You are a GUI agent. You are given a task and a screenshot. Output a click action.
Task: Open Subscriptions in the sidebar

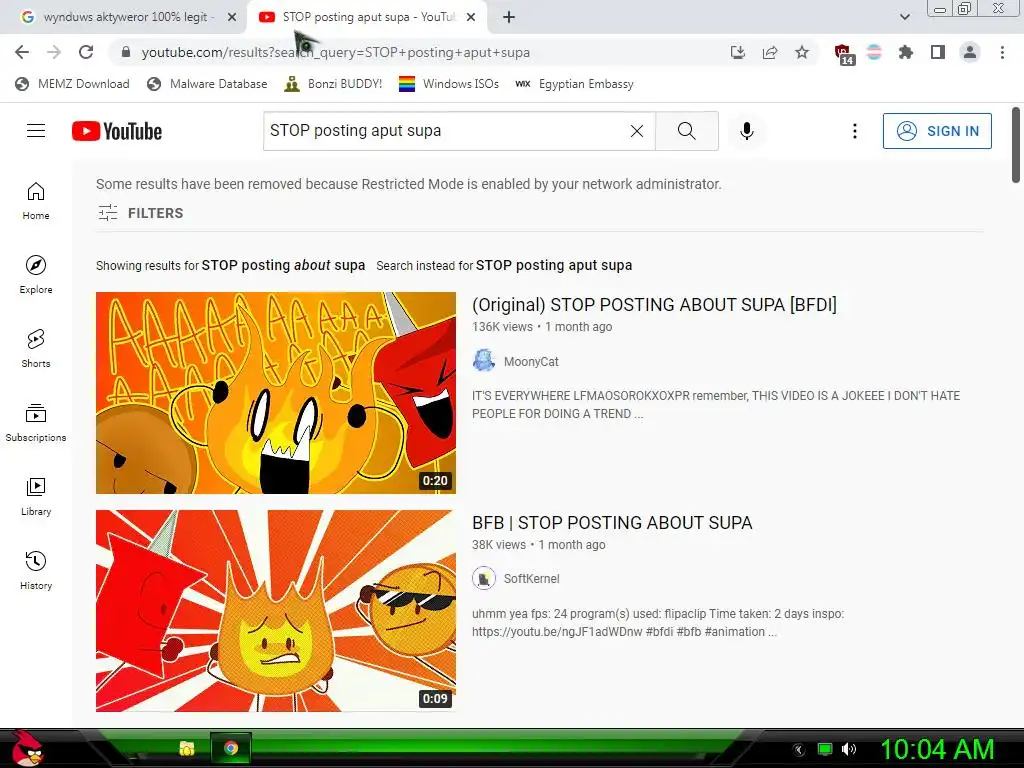(36, 423)
